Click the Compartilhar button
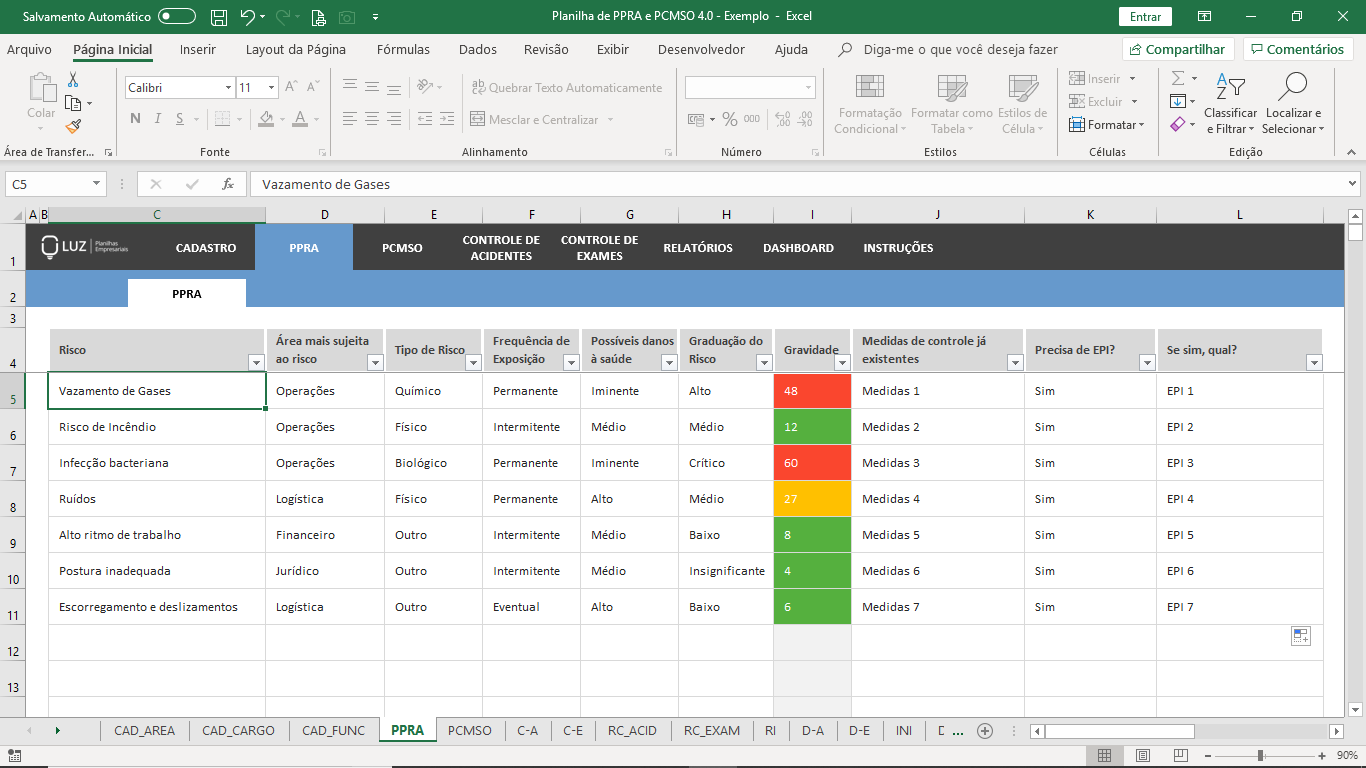The height and width of the screenshot is (768, 1366). point(1178,49)
